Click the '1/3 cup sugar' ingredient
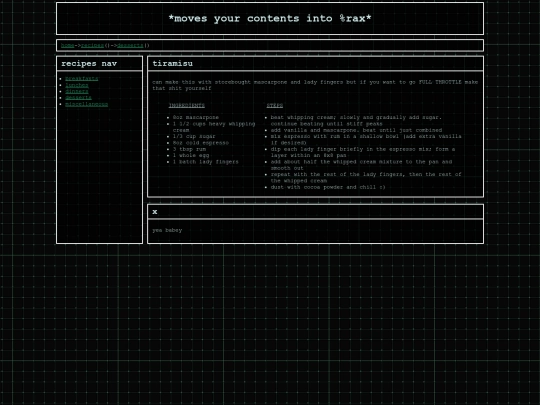540x405 pixels. [x=194, y=136]
